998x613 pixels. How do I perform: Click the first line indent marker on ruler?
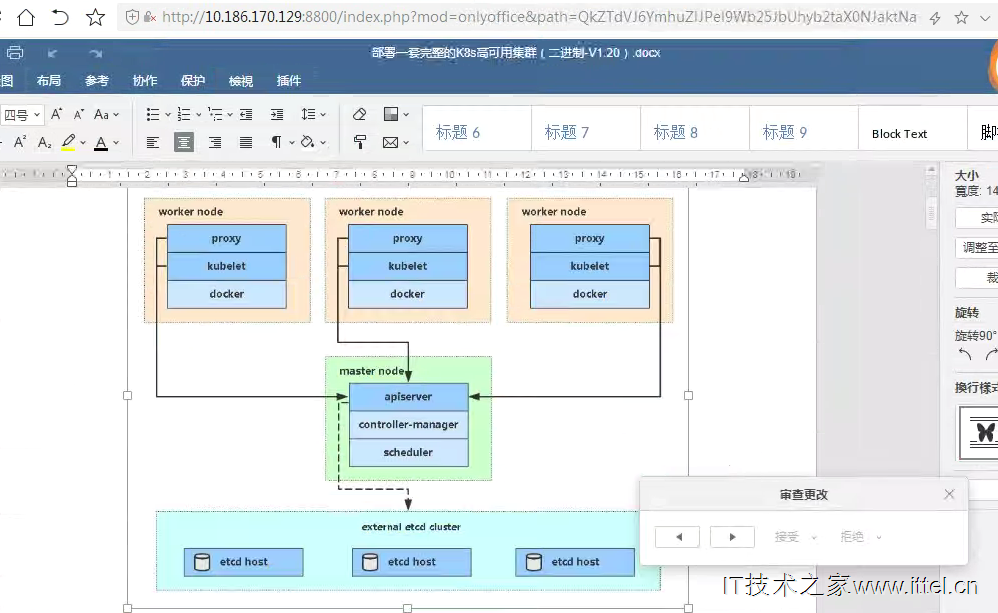tap(72, 170)
